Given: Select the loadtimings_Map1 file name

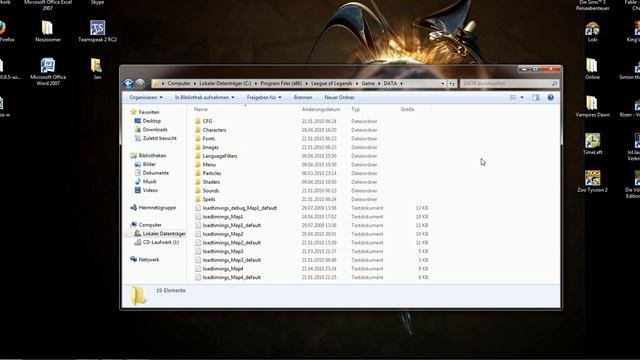Looking at the screenshot, I should tap(223, 217).
